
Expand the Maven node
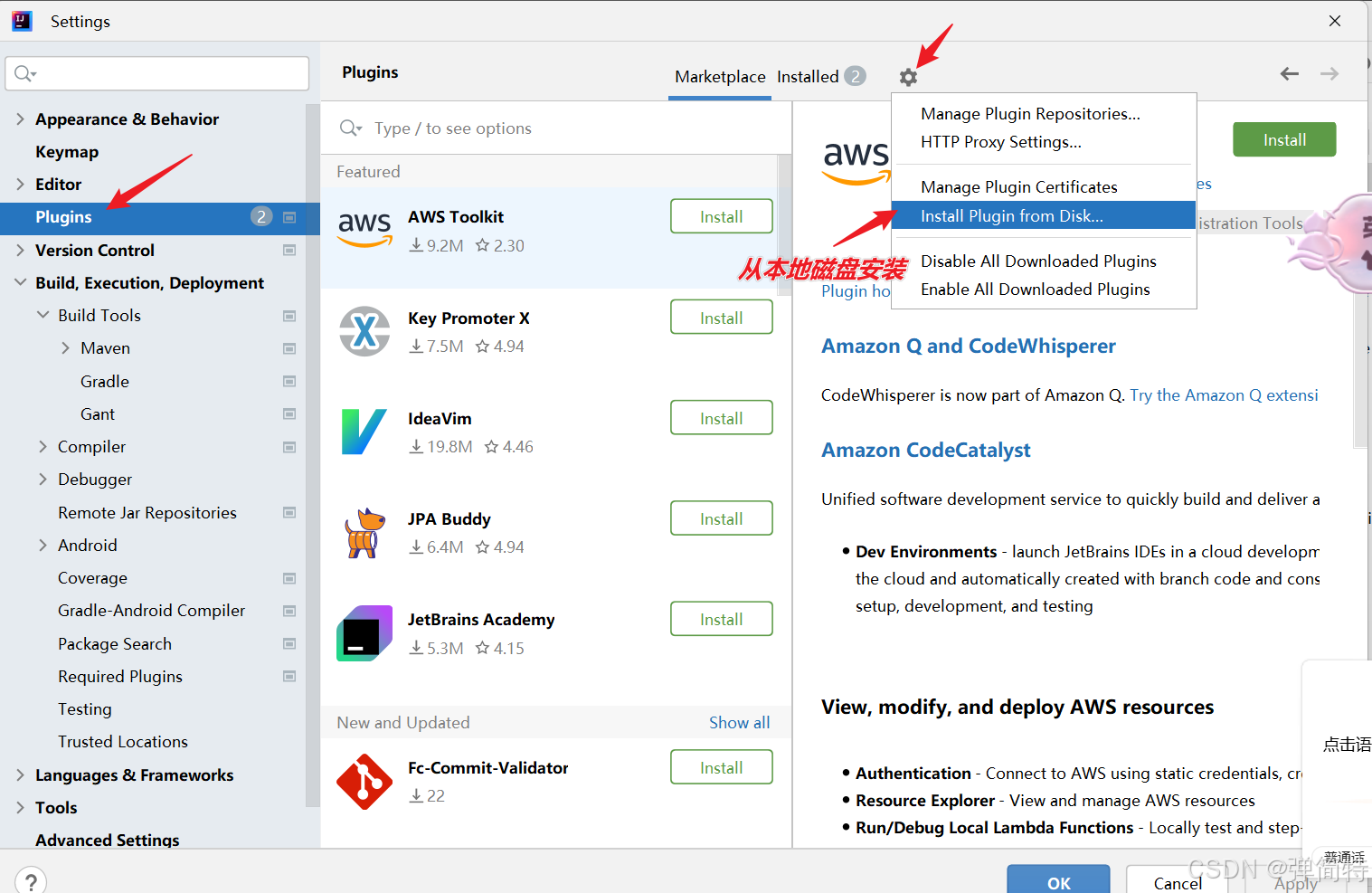click(65, 348)
